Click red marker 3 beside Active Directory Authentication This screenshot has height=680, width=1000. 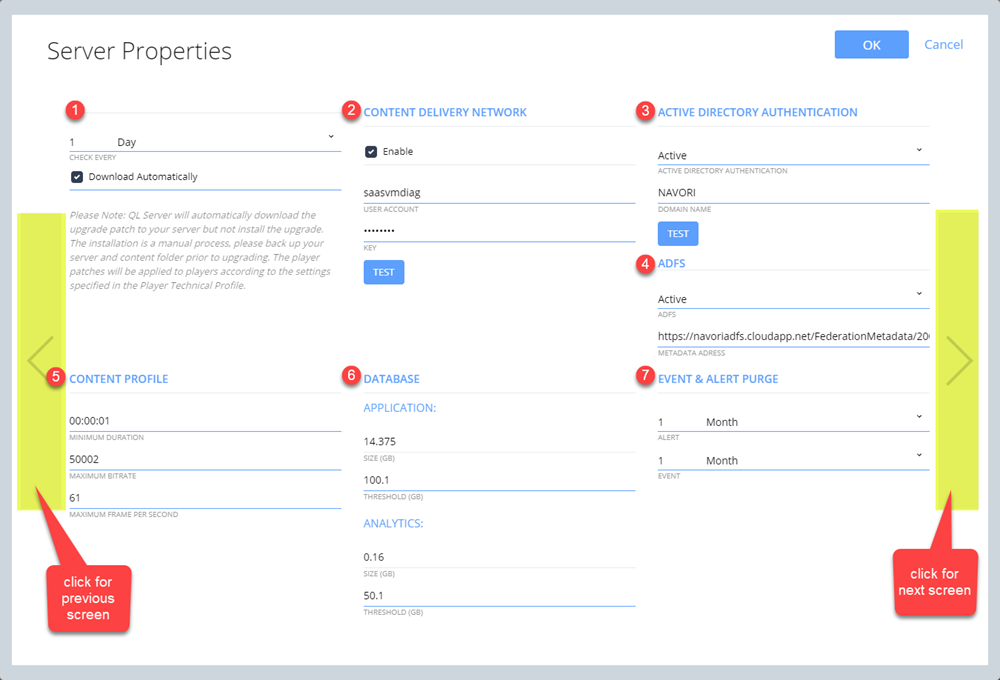point(645,111)
